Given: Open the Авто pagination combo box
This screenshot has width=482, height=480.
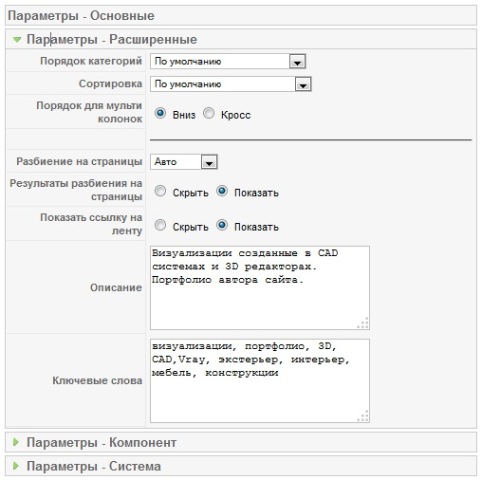Looking at the screenshot, I should pyautogui.click(x=184, y=162).
